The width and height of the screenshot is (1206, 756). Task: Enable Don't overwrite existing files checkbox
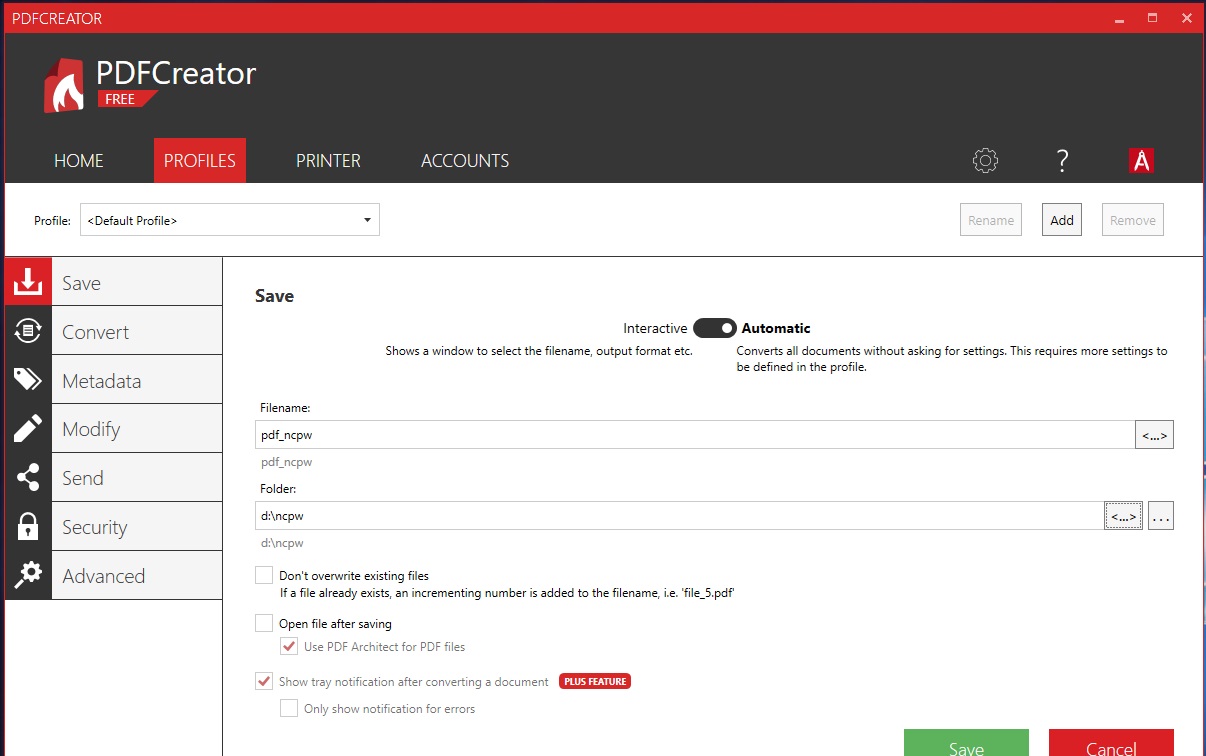tap(264, 575)
